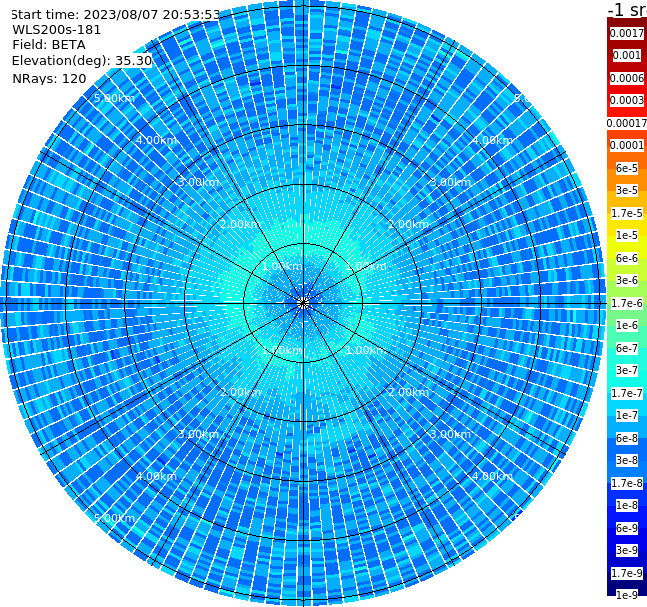
Task: Select the 3e-5 scale label
Action: 627,190
